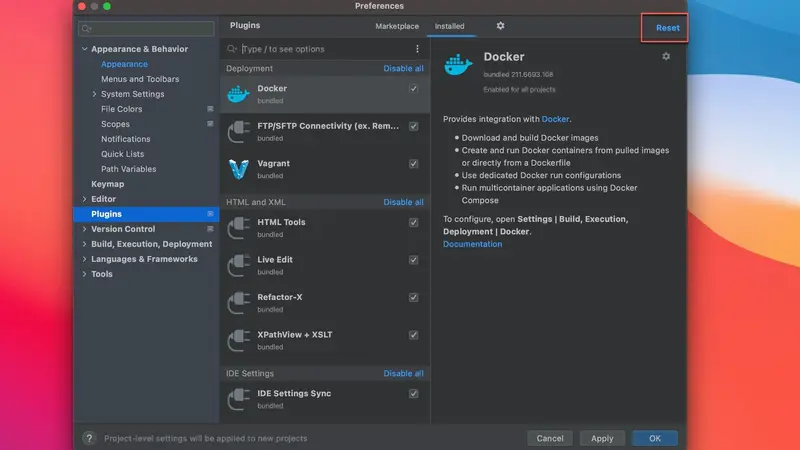Open Path Variables settings

pos(129,169)
